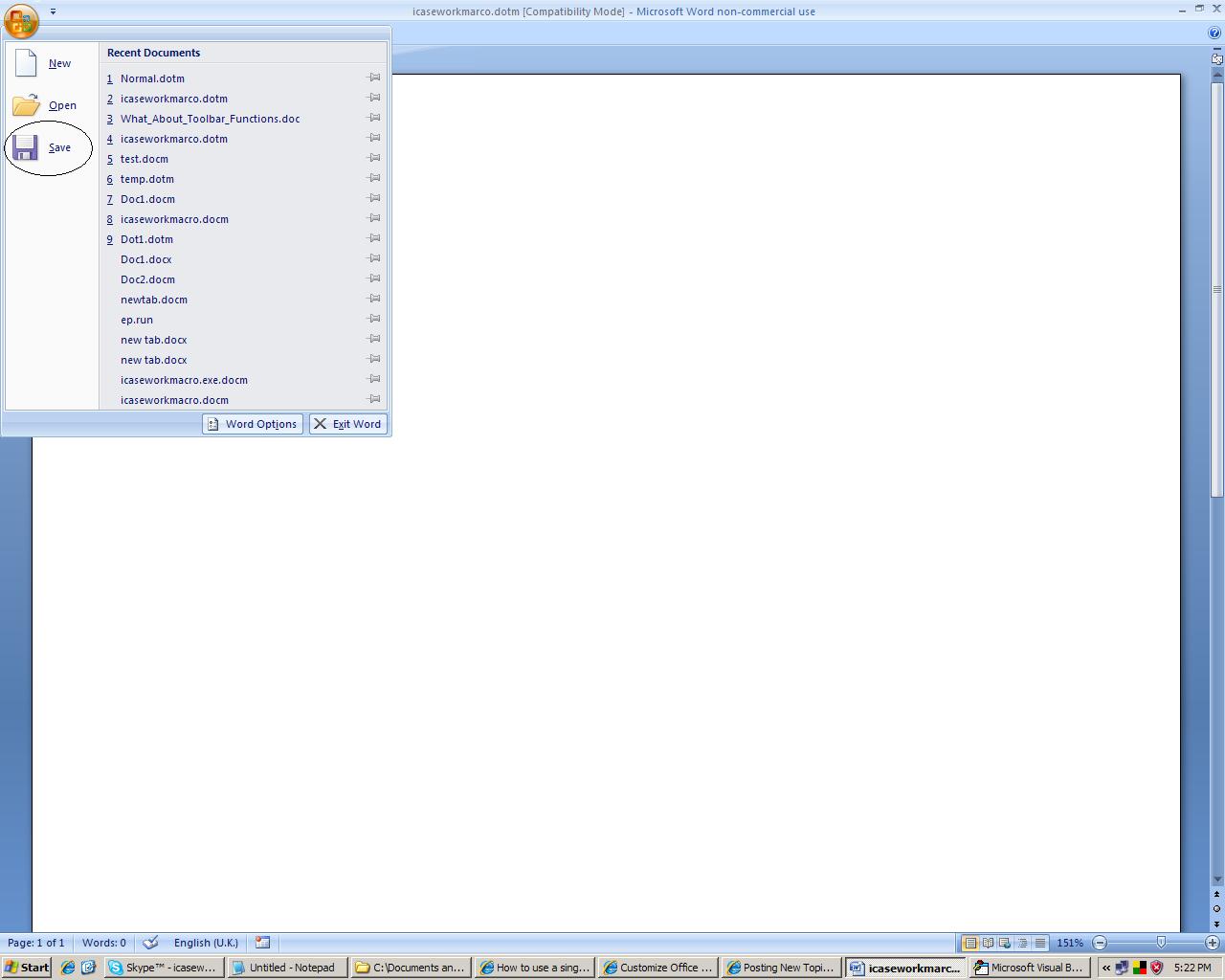
Task: Open the 151% zoom level dialog
Action: 1070,943
